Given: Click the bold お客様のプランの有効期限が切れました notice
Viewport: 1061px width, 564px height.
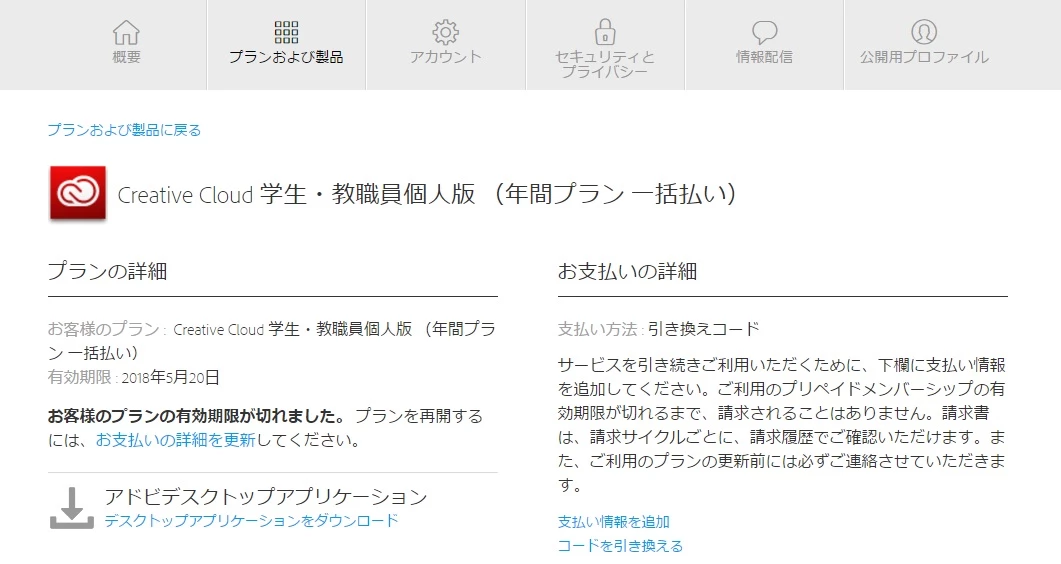Looking at the screenshot, I should pyautogui.click(x=196, y=416).
